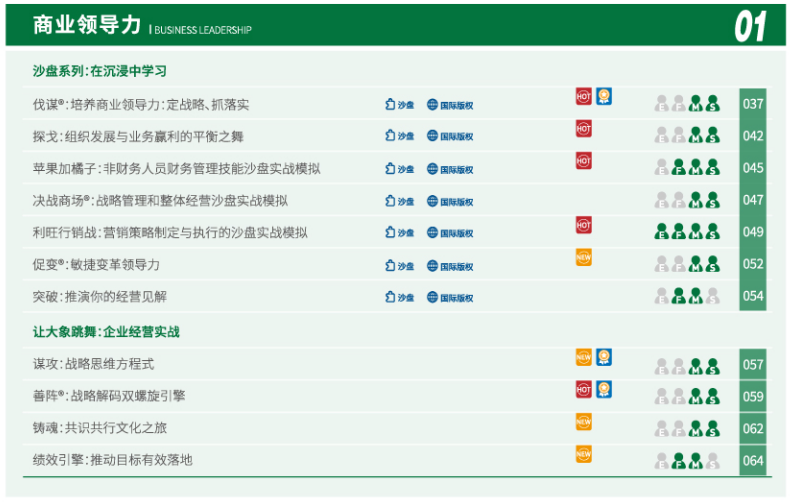Click the grey S person icon for 绩效引擎

[712, 461]
